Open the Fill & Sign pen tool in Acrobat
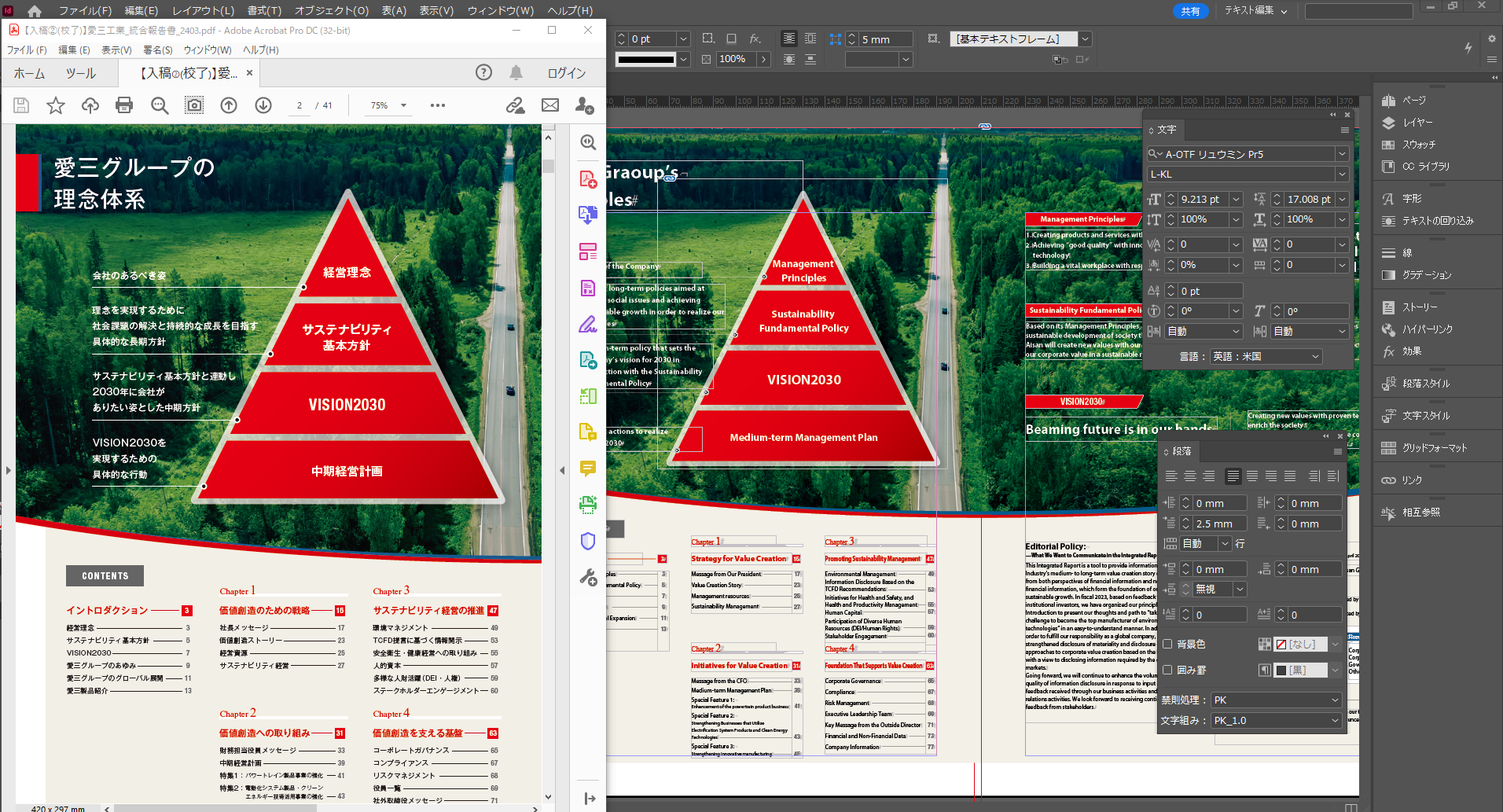 tap(588, 324)
